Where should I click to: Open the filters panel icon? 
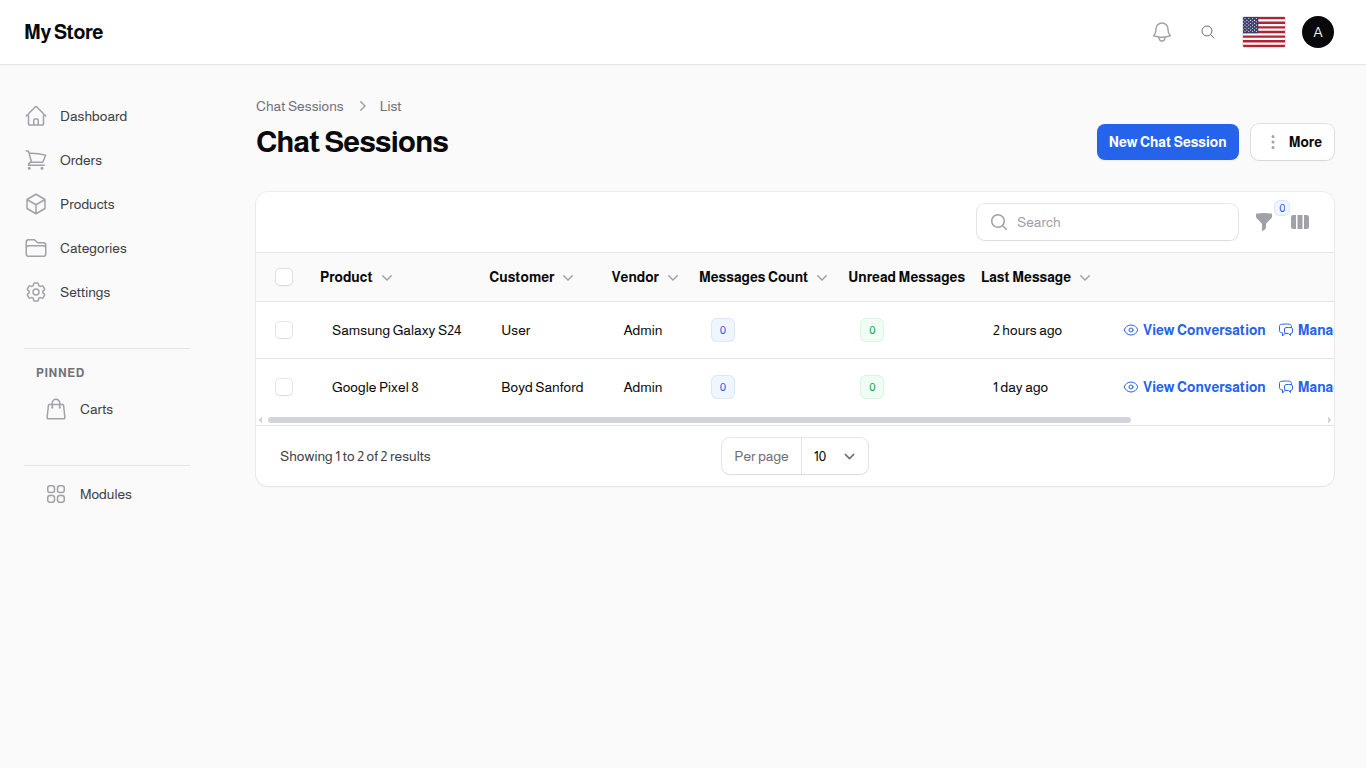1264,222
